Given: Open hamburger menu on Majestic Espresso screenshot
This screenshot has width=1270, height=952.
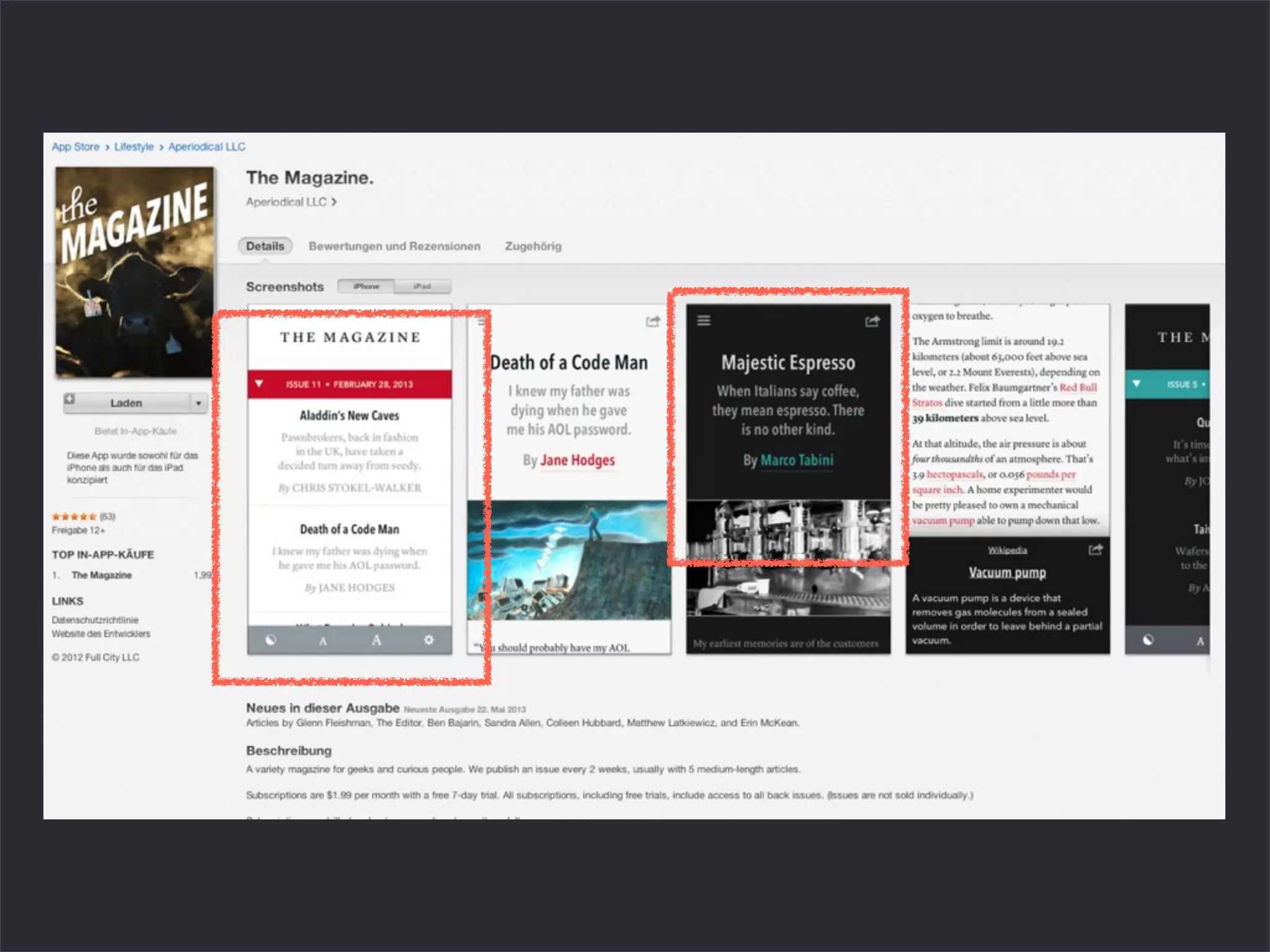Looking at the screenshot, I should pyautogui.click(x=704, y=320).
